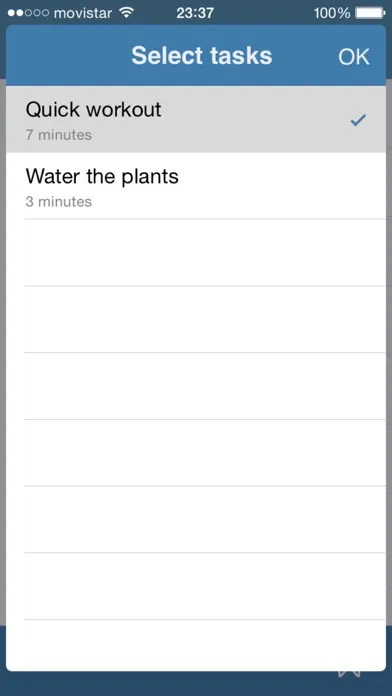Click the Wi-Fi icon in status bar
The width and height of the screenshot is (392, 696).
(127, 13)
